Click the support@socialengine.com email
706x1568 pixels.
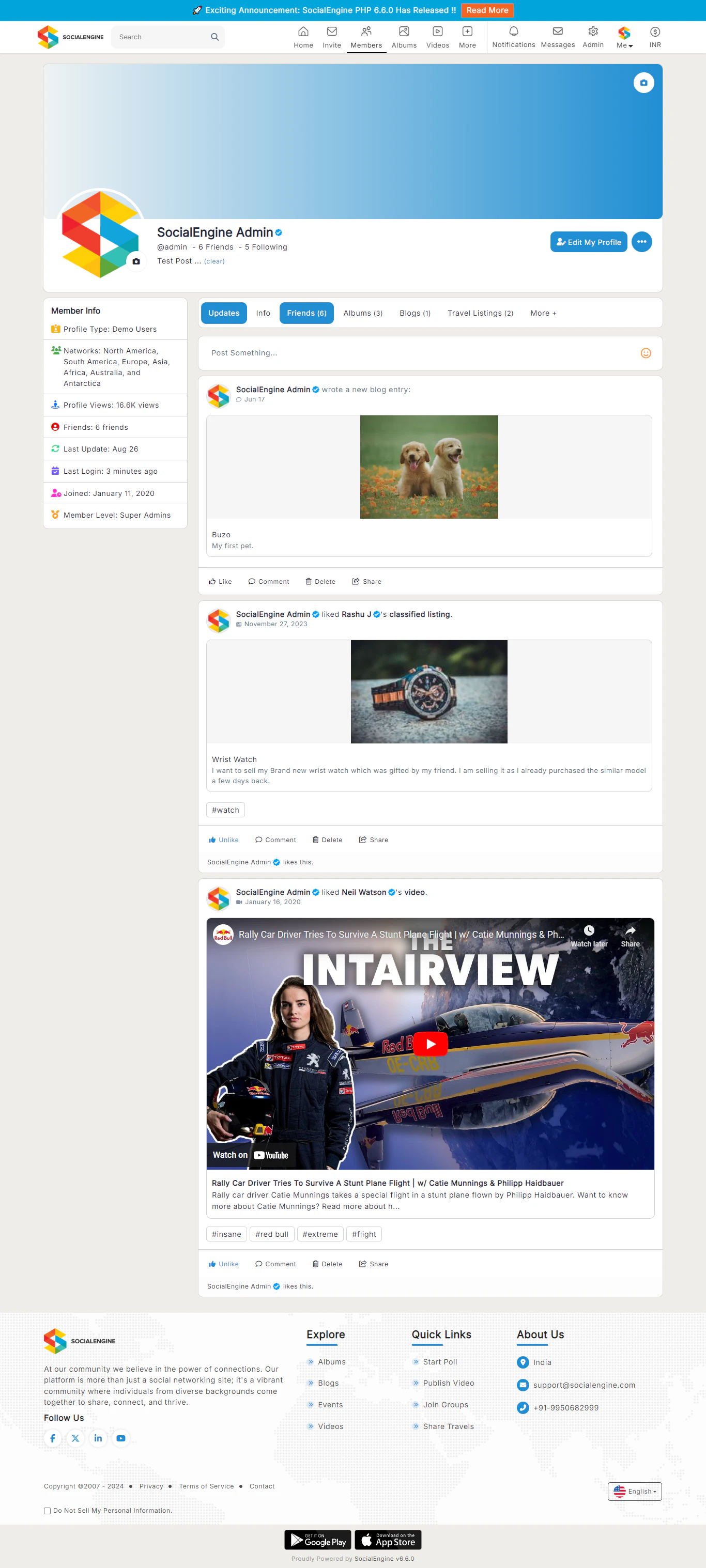point(584,1386)
